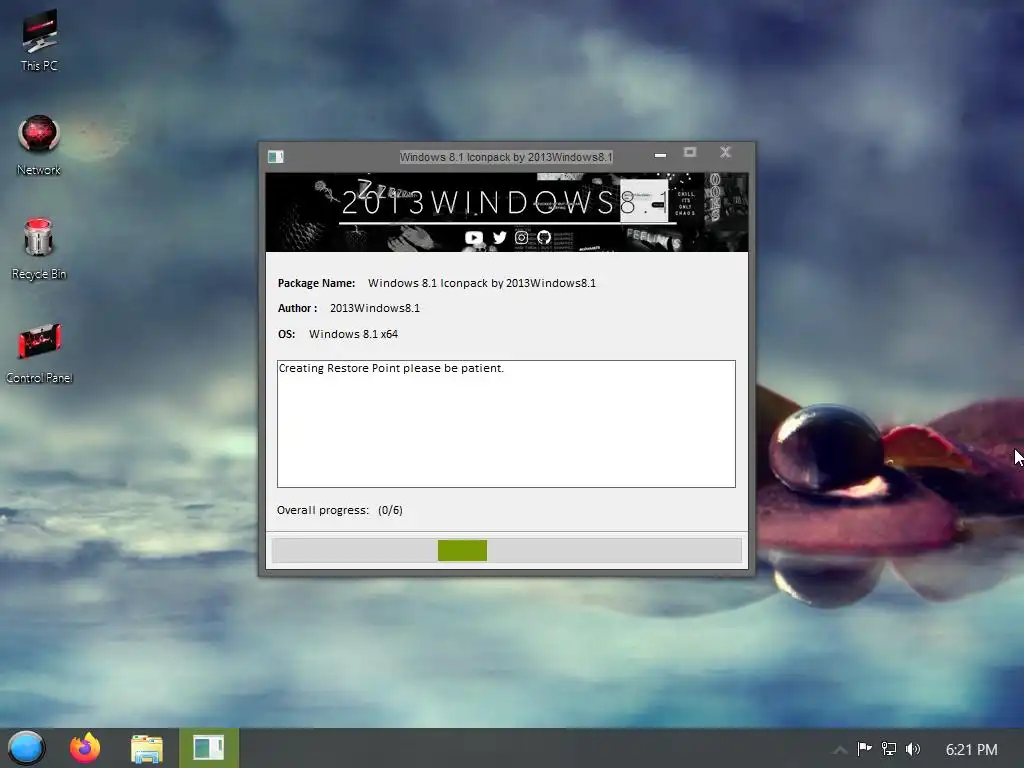This screenshot has height=768, width=1024.
Task: Show hidden tray icons chevron
Action: pos(840,750)
